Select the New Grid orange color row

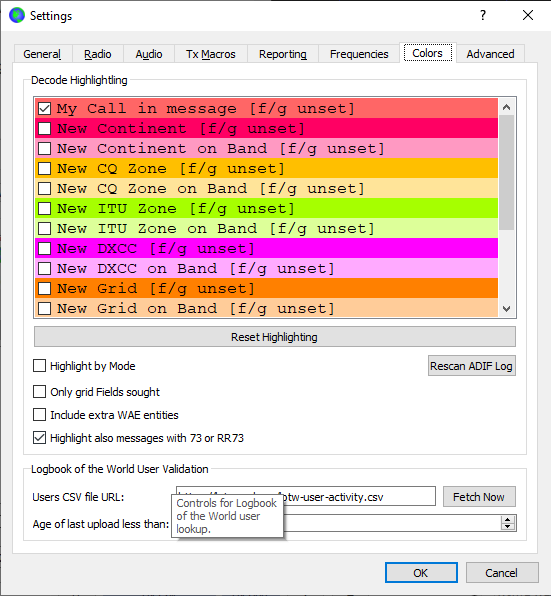(x=266, y=288)
